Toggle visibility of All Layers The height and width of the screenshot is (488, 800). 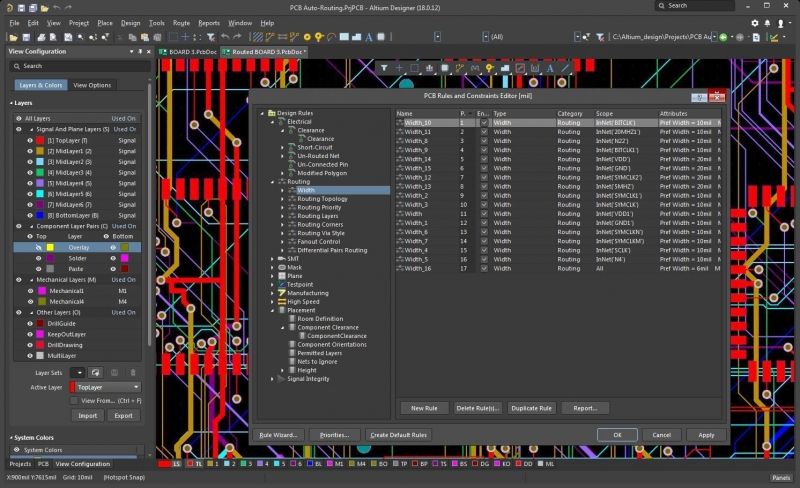coord(19,118)
